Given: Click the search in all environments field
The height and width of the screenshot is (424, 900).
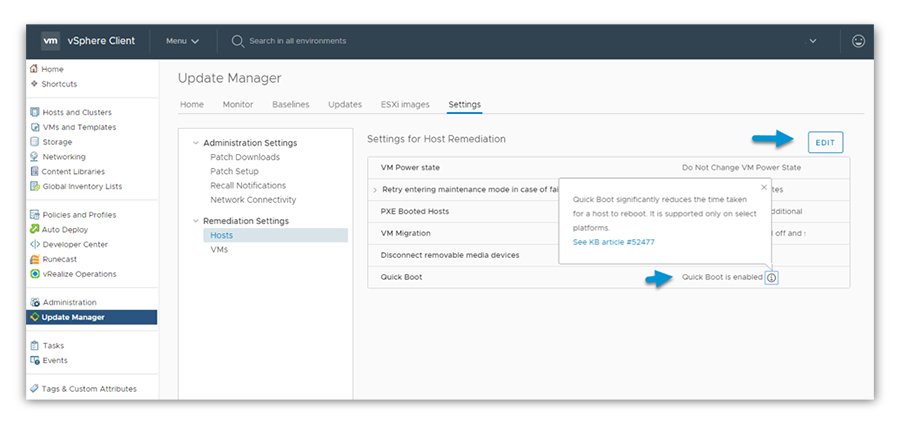Looking at the screenshot, I should click(x=297, y=41).
